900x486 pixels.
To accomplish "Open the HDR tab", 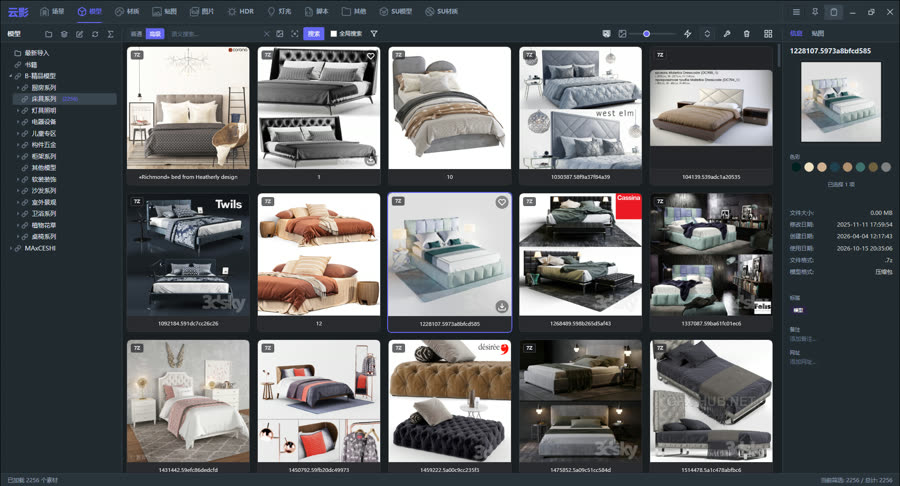I will click(x=240, y=11).
